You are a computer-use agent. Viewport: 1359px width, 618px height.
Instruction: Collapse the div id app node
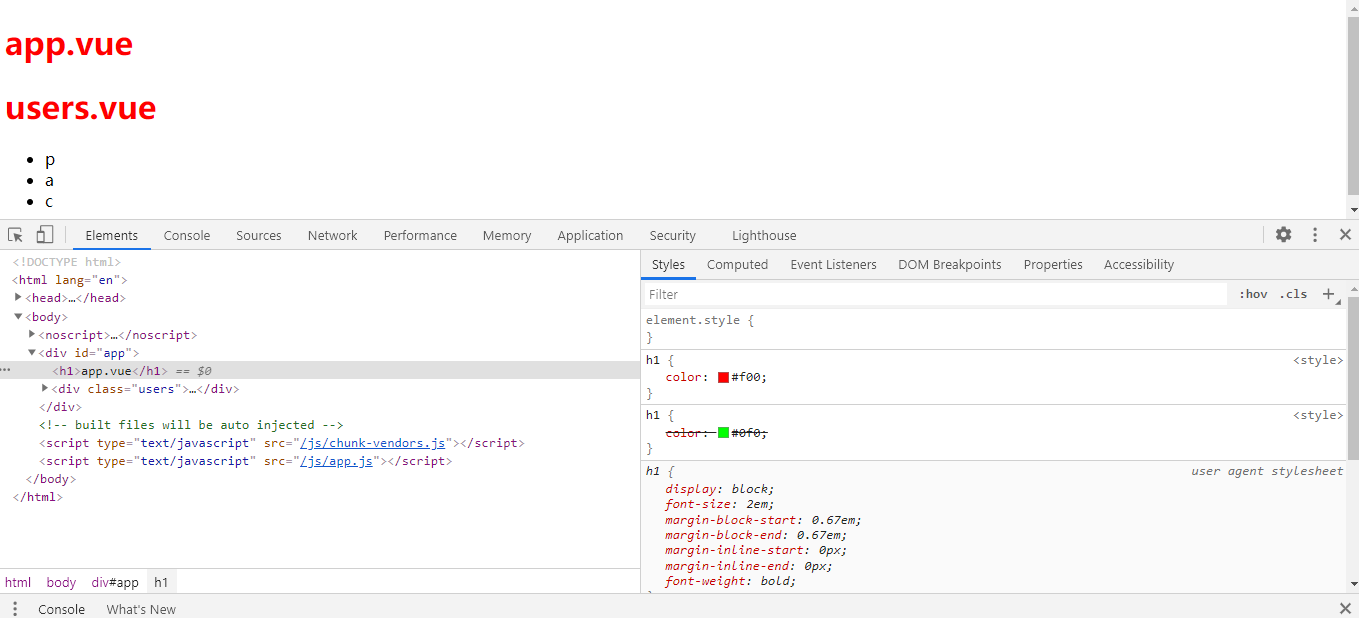coord(32,352)
